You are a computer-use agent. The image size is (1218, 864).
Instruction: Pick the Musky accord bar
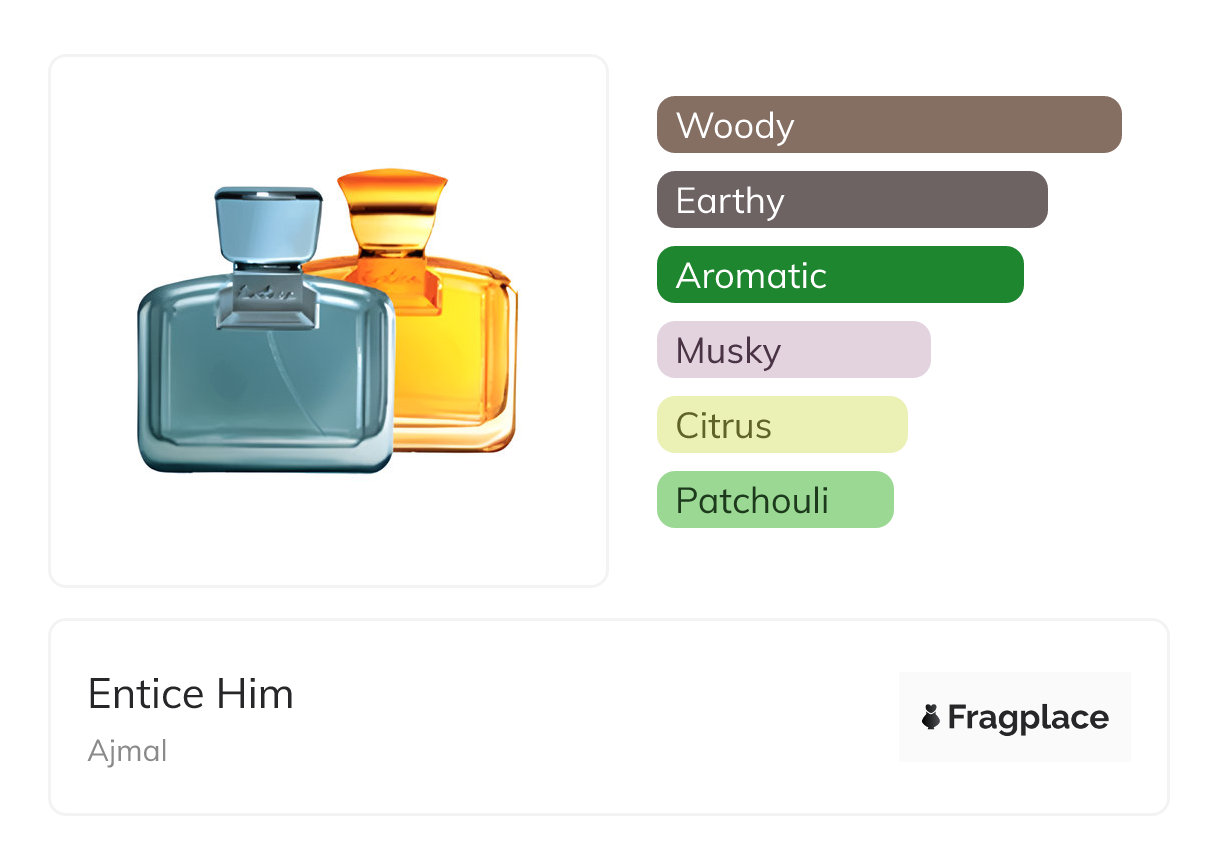pyautogui.click(x=793, y=350)
